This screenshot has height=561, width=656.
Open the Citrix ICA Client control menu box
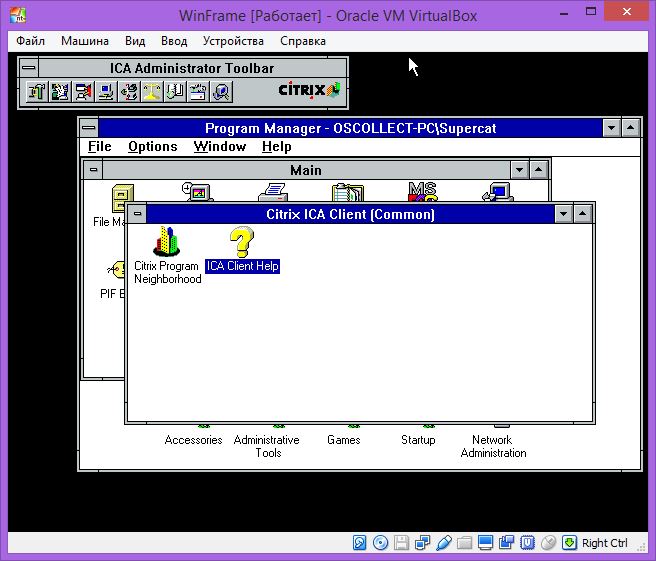(x=137, y=214)
